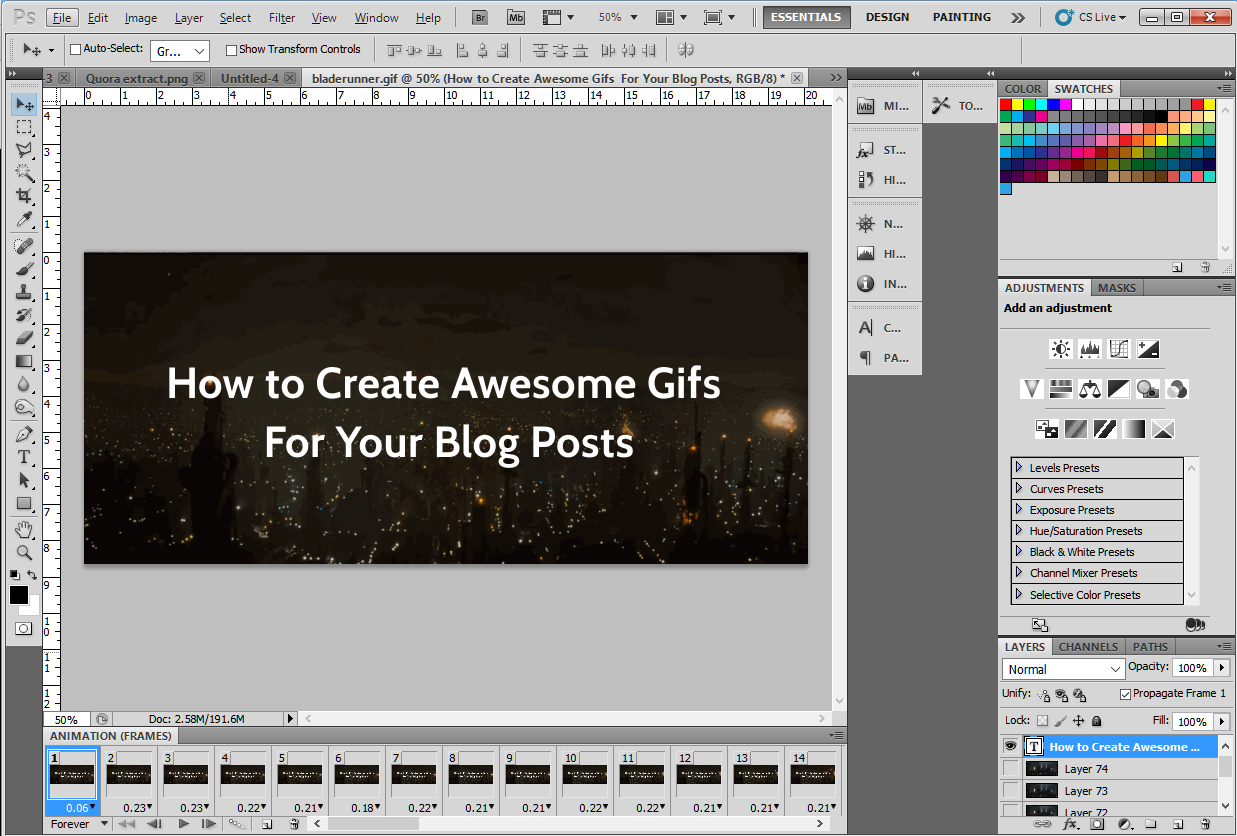Expand Hue/Saturation Presets list

(x=1019, y=530)
